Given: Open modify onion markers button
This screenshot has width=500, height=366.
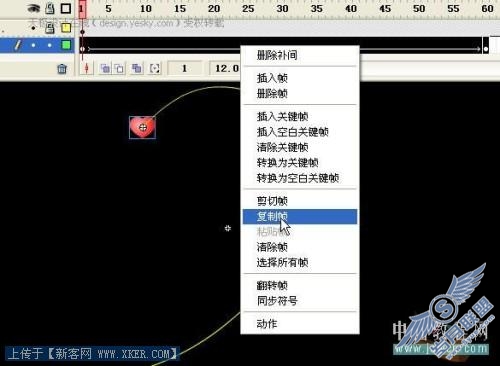Looking at the screenshot, I should [x=155, y=68].
